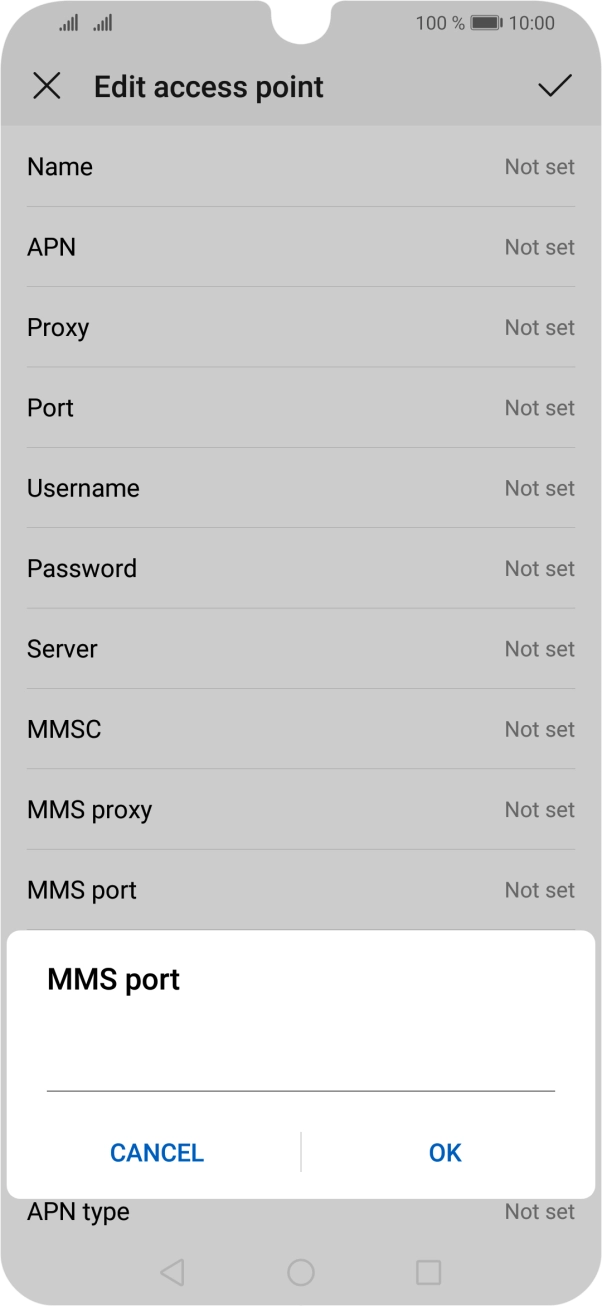Open the APN setting
The image size is (602, 1306).
coord(300,247)
